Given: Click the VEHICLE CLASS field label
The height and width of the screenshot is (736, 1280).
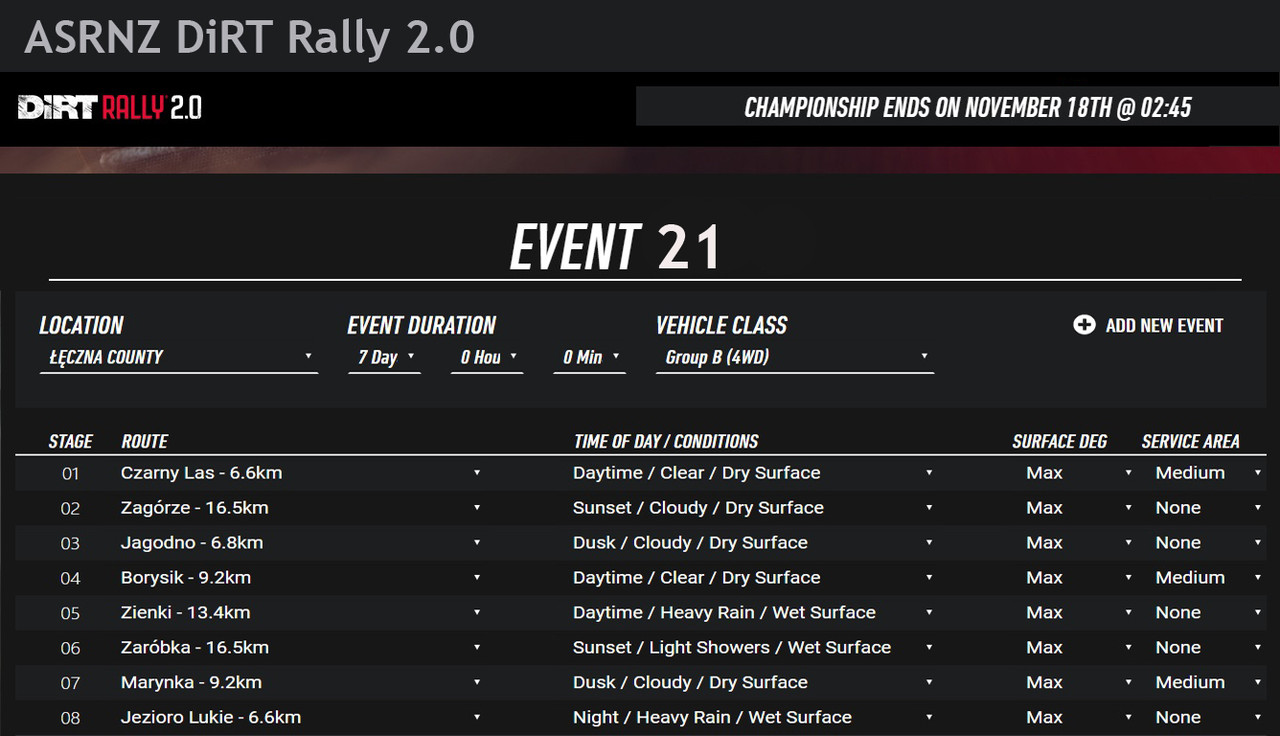Looking at the screenshot, I should point(722,325).
